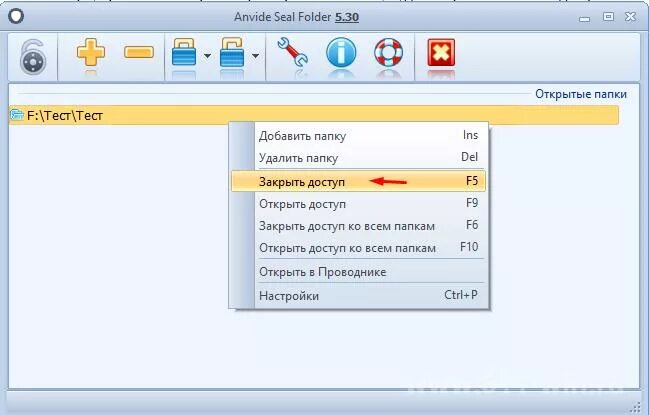Click the gray padlock program icon in toolbar
649x415 pixels.
tap(32, 57)
